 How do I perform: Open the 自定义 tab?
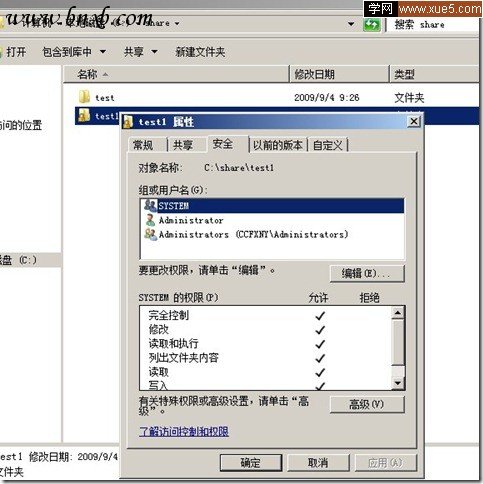(328, 145)
